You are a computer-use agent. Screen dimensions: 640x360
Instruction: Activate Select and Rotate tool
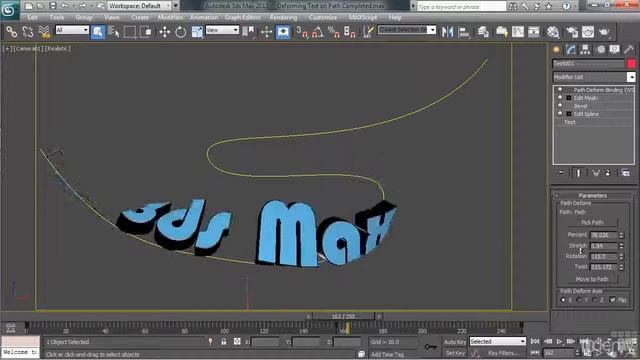click(180, 32)
